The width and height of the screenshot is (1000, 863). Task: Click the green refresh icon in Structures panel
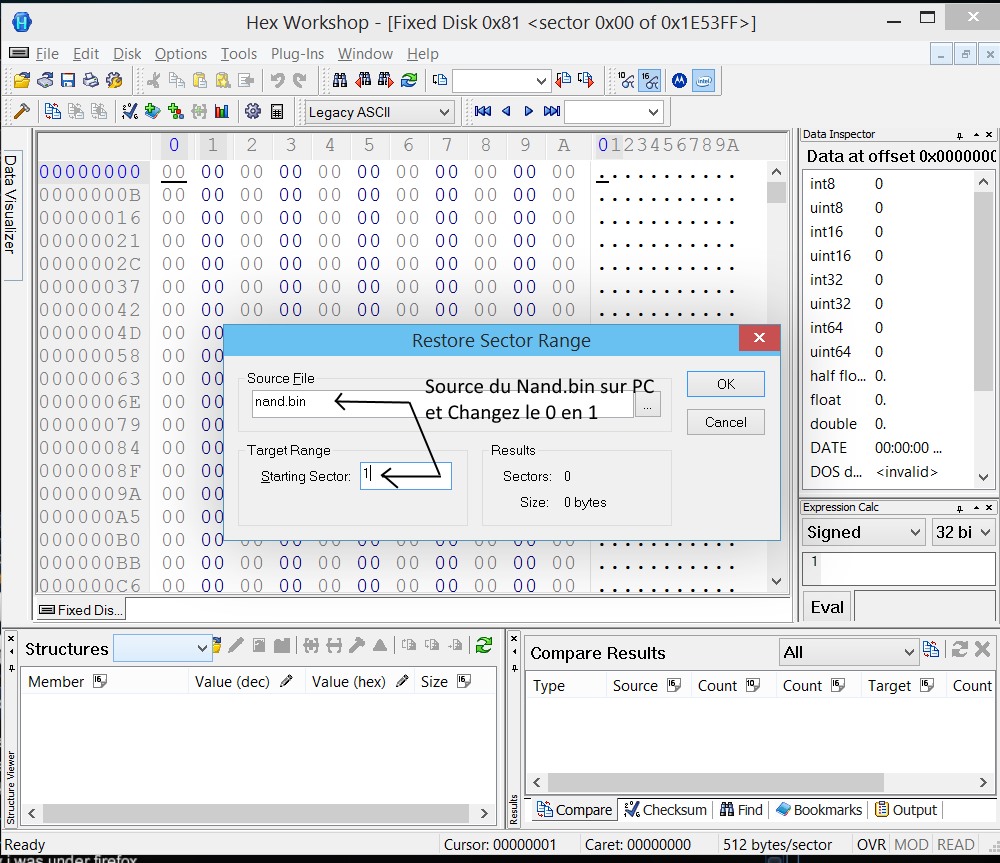pos(484,646)
